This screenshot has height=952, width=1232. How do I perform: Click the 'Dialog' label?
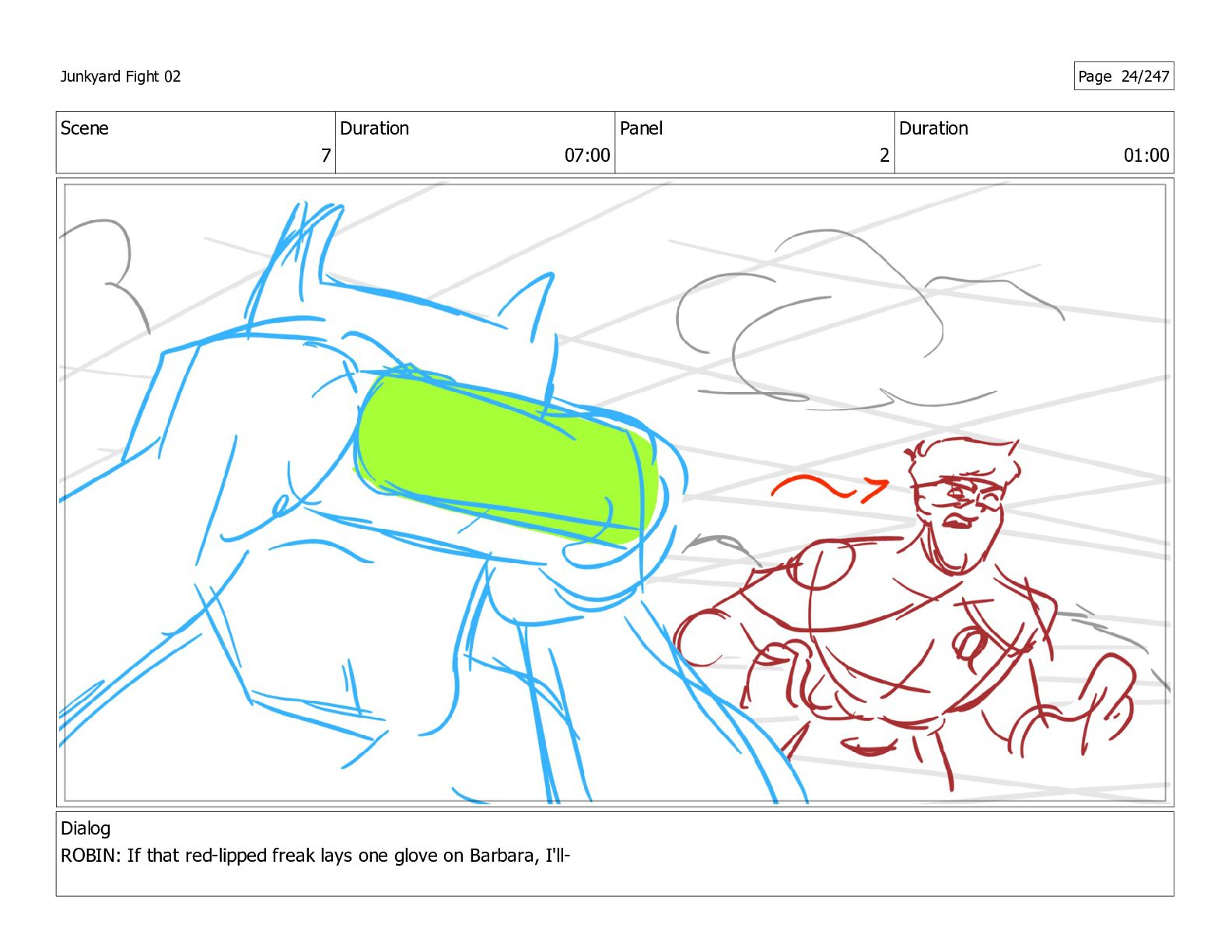pyautogui.click(x=86, y=828)
